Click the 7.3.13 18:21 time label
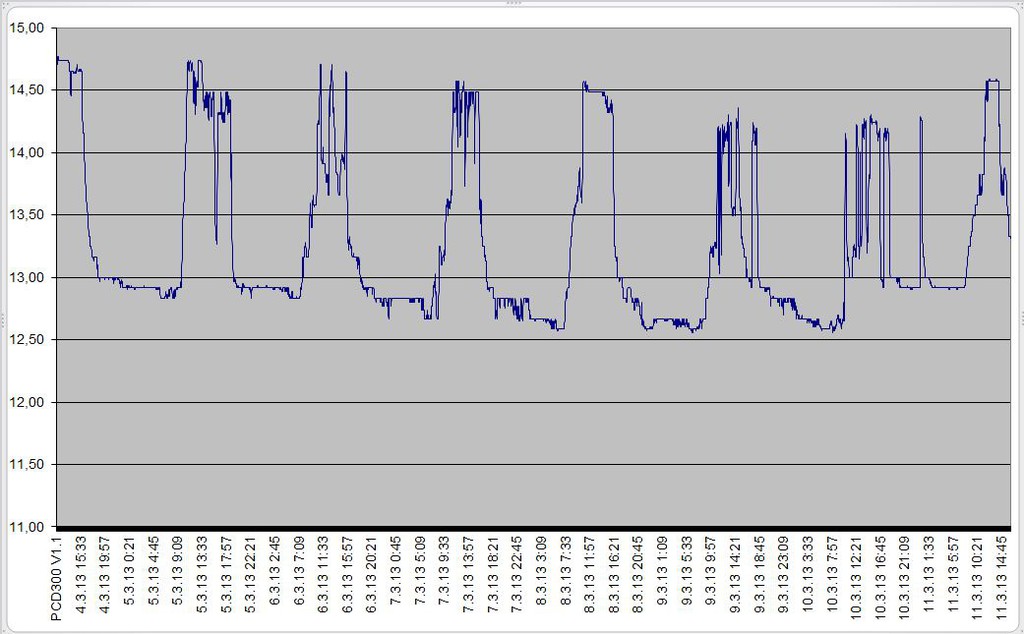 pyautogui.click(x=492, y=575)
